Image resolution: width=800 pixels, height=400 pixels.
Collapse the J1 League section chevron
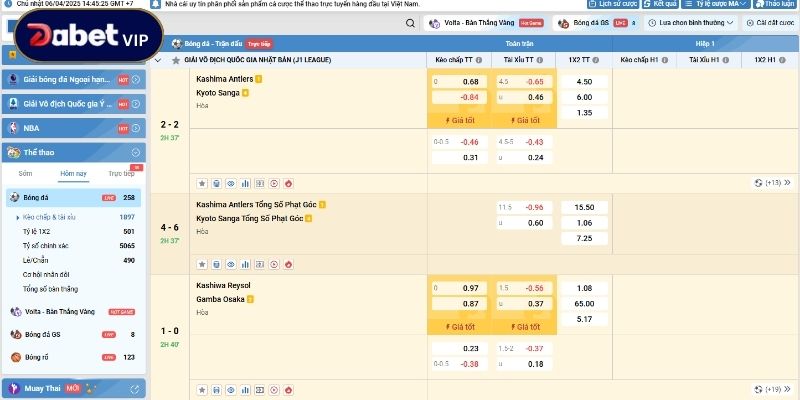(x=158, y=60)
